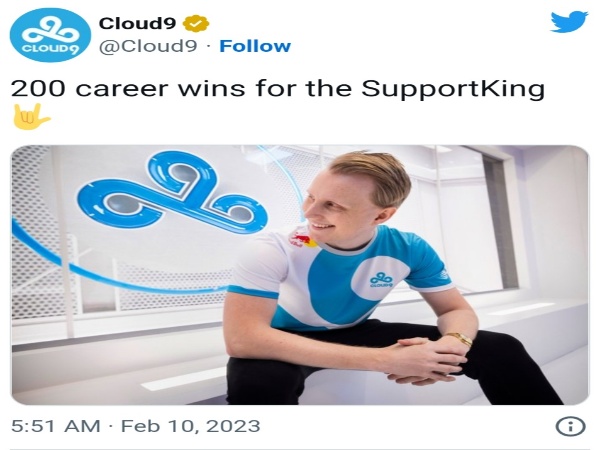Click the large Cloud9 wall logo in photo

tap(172, 192)
